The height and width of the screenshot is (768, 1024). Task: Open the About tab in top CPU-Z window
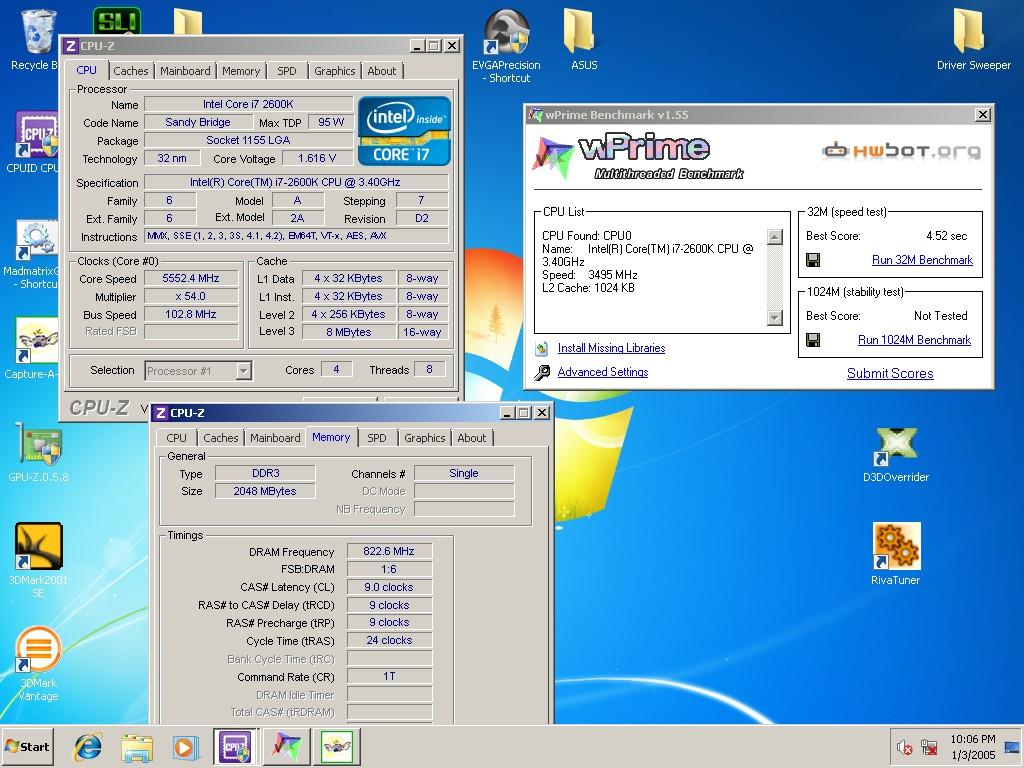[381, 71]
